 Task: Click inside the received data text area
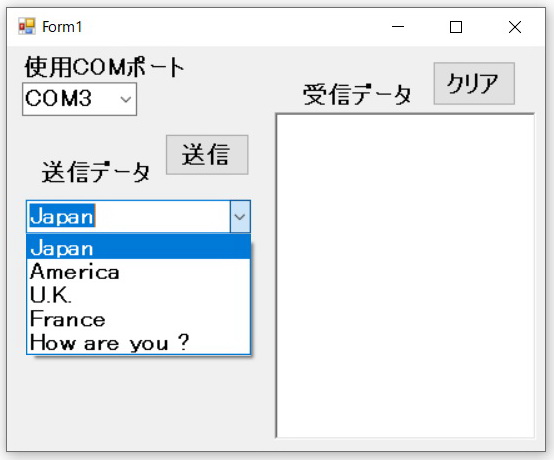[405, 276]
